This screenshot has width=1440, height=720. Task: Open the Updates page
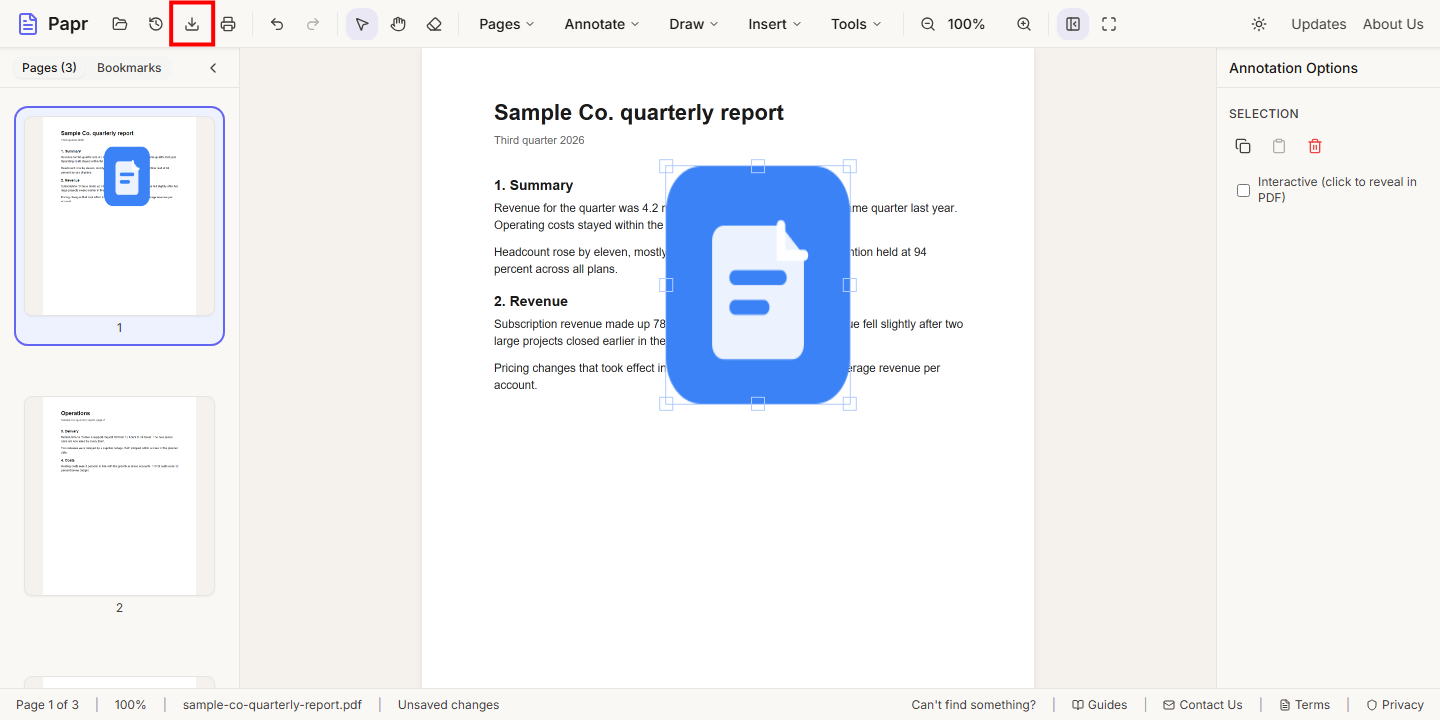point(1318,24)
